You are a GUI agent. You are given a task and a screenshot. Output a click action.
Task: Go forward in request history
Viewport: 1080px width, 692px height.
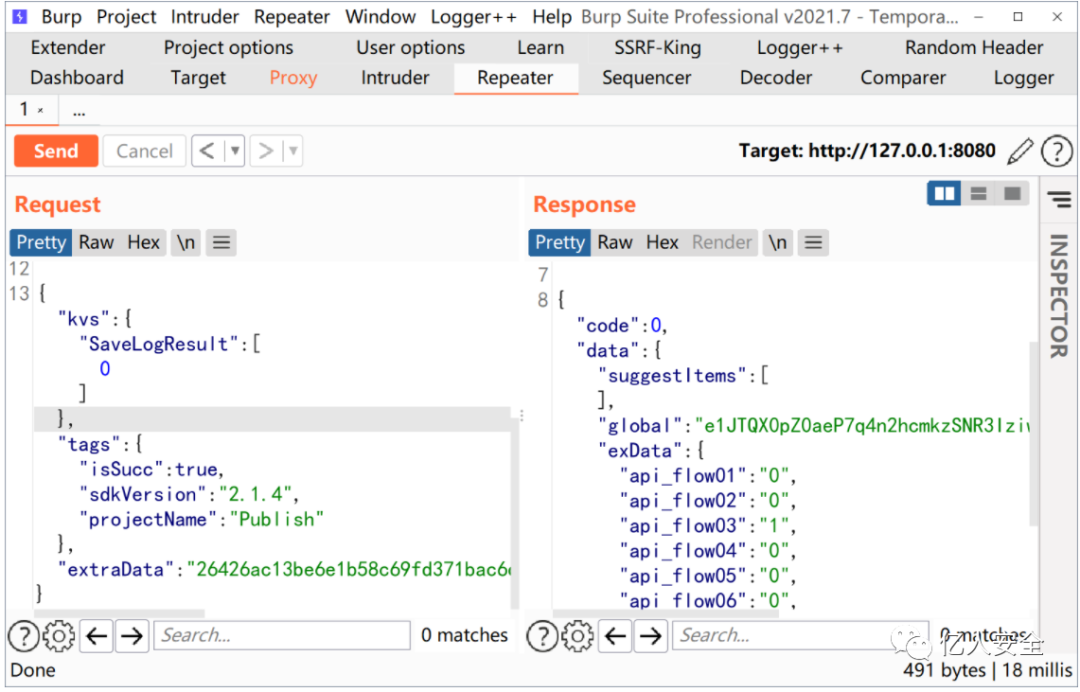pos(266,151)
